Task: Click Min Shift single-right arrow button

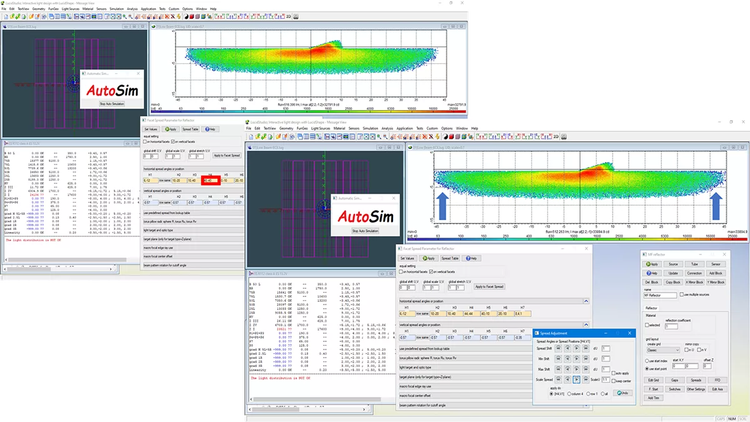Action: coord(576,359)
